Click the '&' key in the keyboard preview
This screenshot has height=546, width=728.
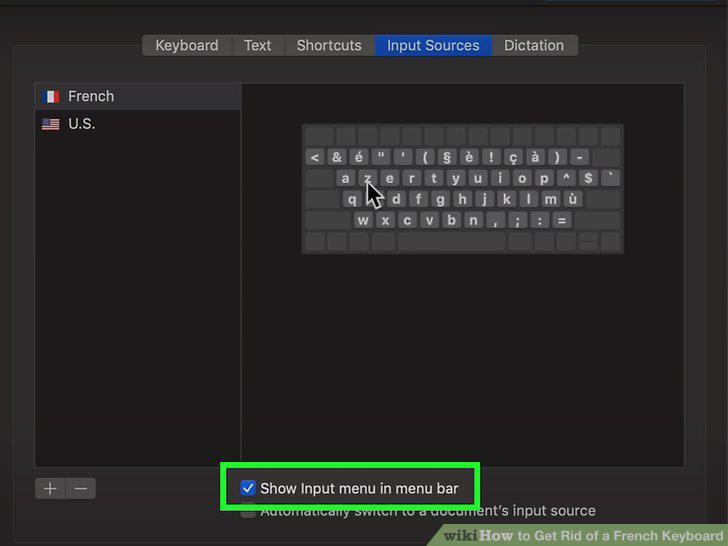337,157
